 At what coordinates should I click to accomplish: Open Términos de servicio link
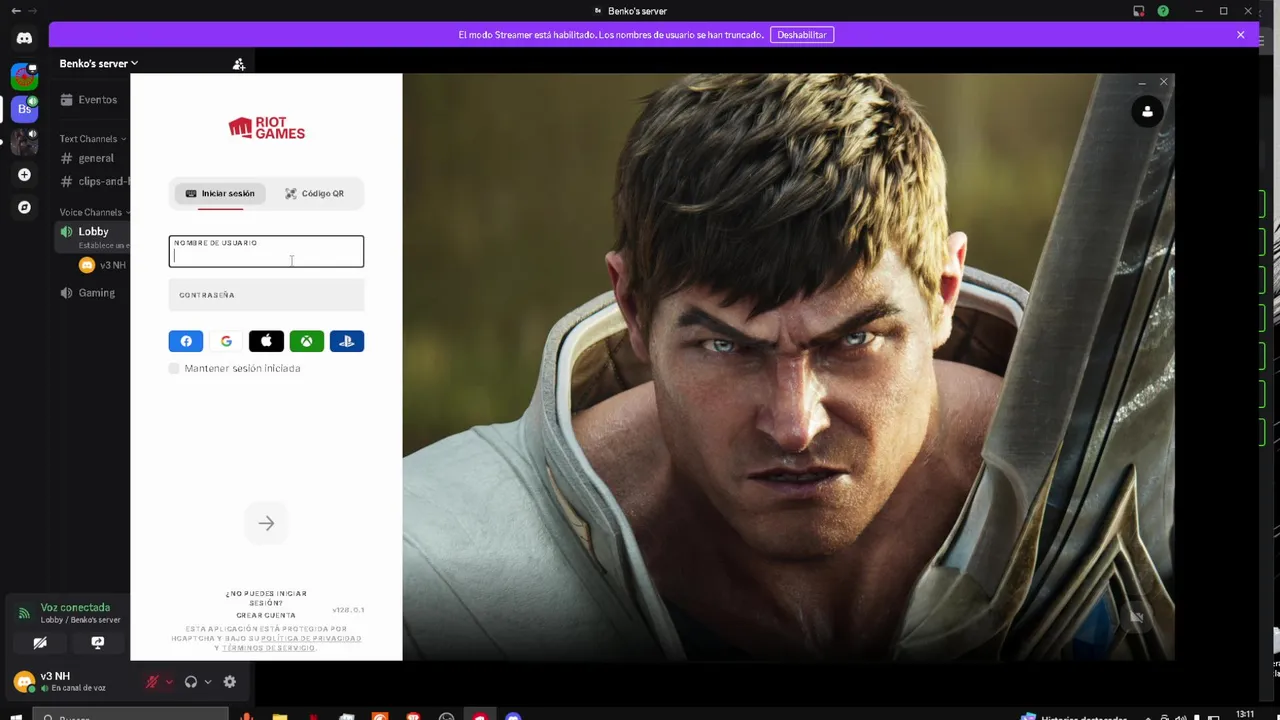pos(268,648)
